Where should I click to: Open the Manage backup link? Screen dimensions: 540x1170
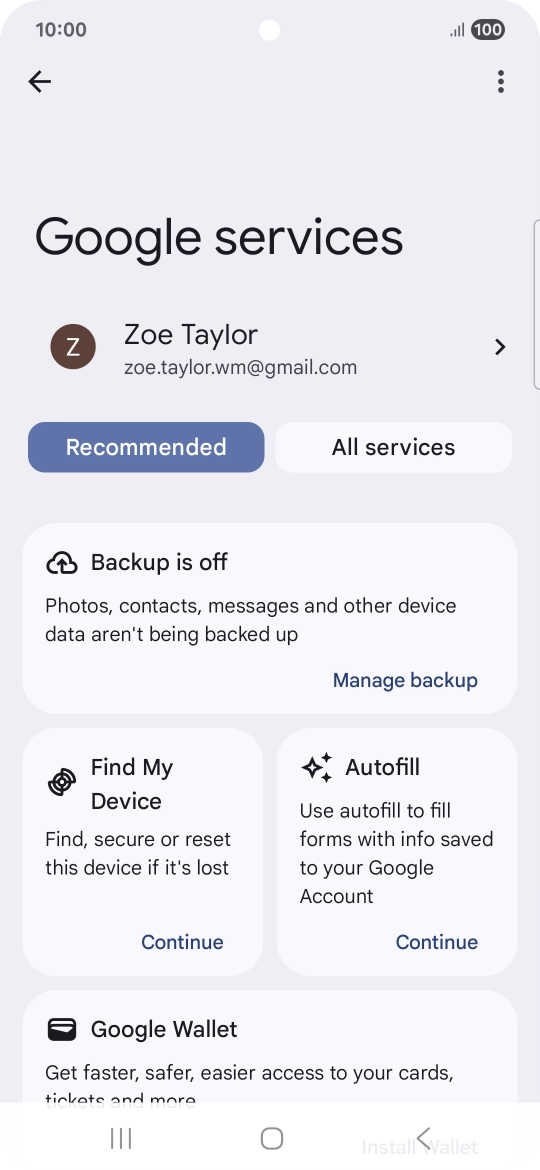405,681
